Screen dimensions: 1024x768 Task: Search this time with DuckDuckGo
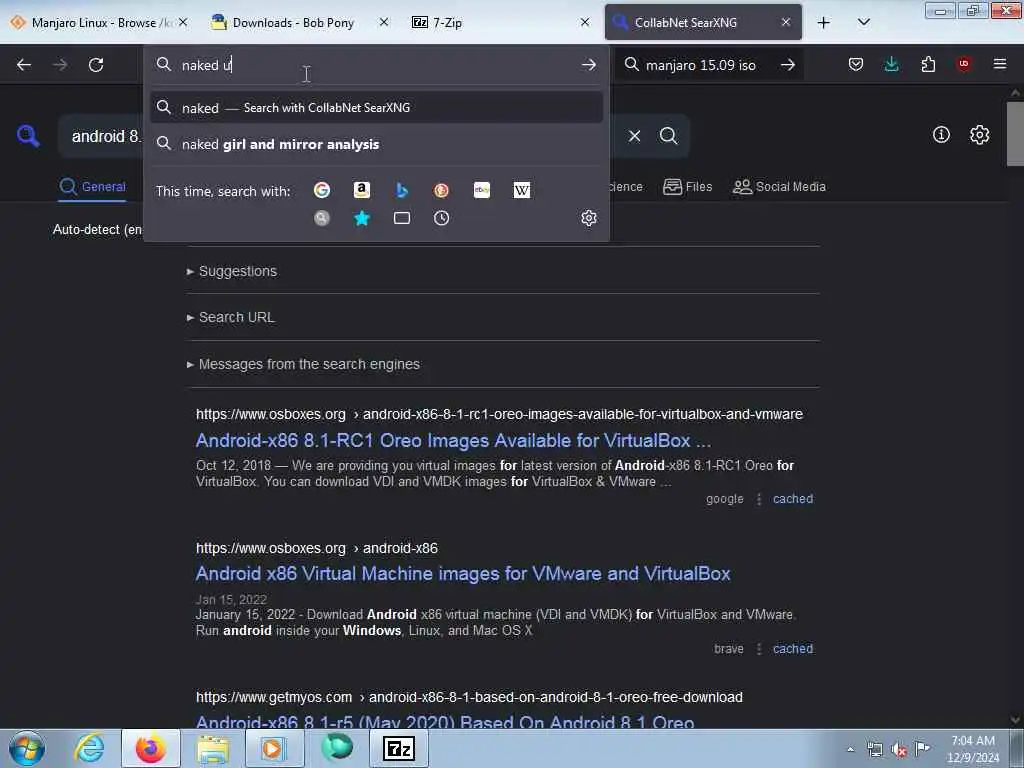[441, 190]
